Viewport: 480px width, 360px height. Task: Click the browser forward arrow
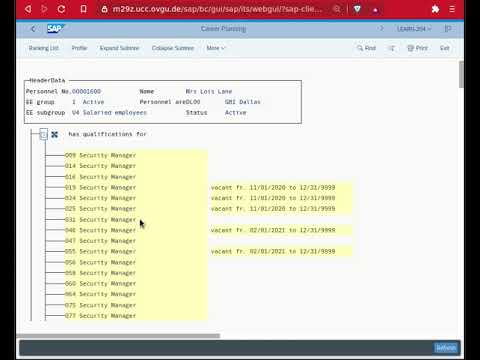(44, 9)
